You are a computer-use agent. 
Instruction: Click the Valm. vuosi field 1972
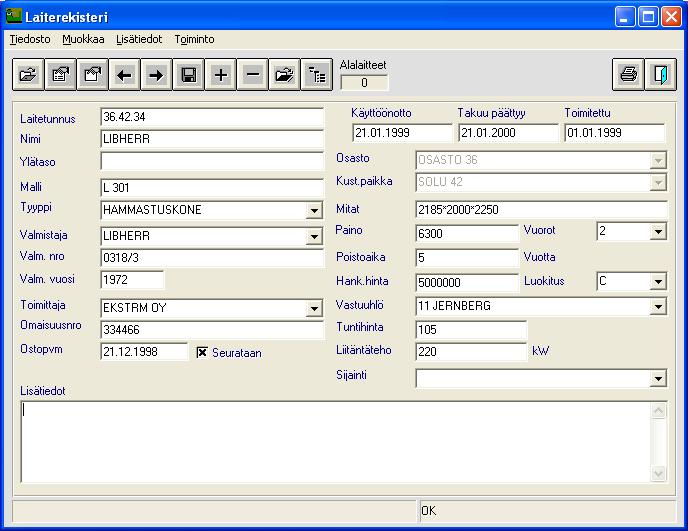click(132, 280)
